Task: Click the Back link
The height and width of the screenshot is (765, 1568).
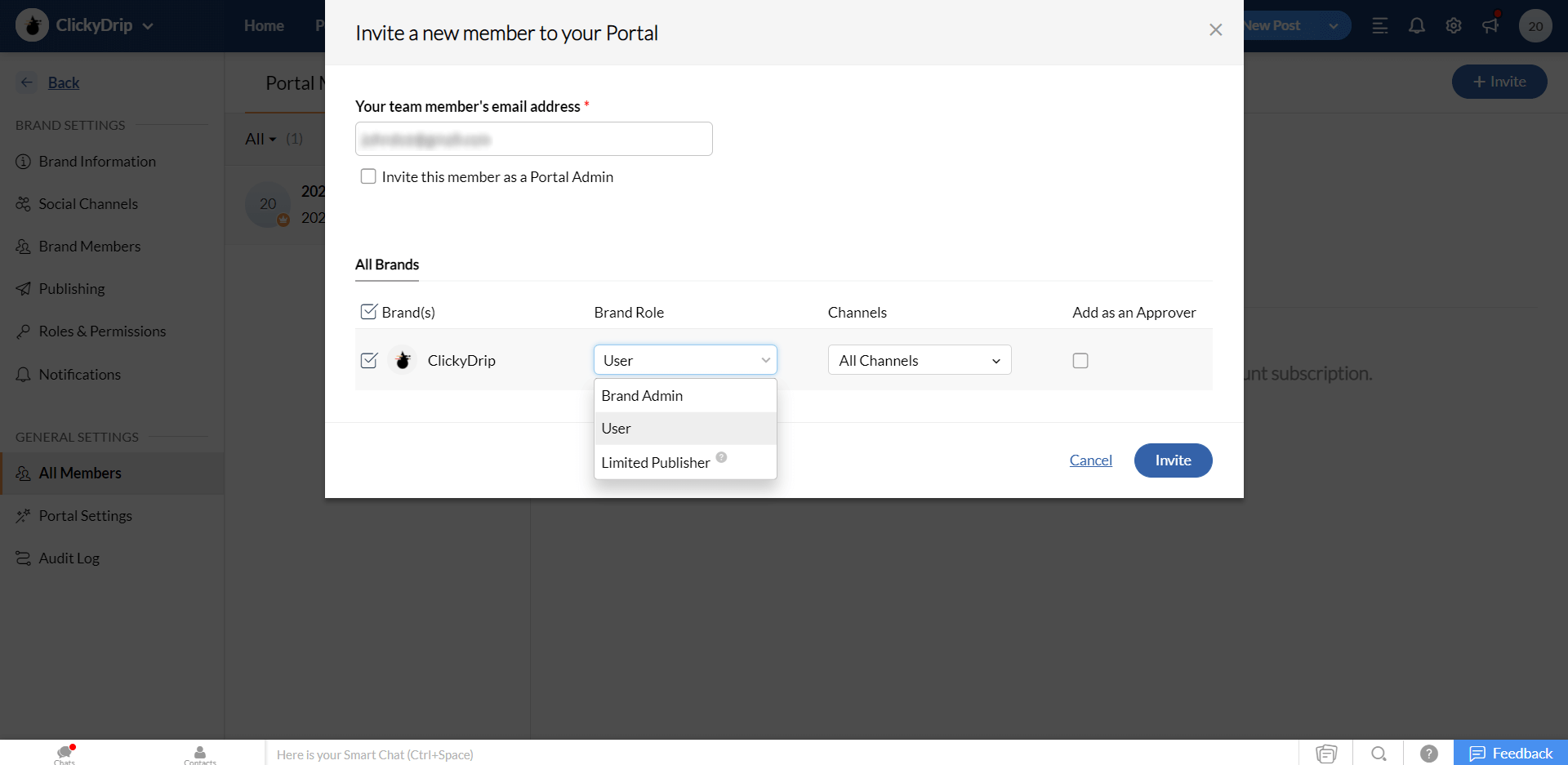Action: pyautogui.click(x=64, y=82)
